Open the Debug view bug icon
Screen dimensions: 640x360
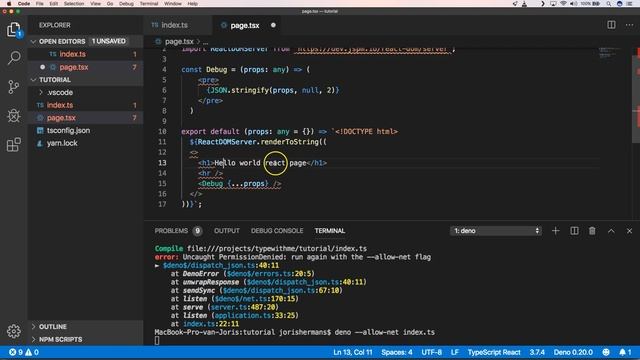pyautogui.click(x=13, y=116)
